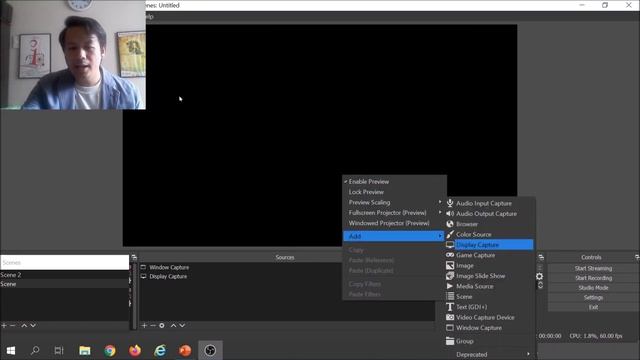Viewport: 640px width, 360px height.
Task: Click OBS Studio taskbar icon
Action: [x=210, y=351]
